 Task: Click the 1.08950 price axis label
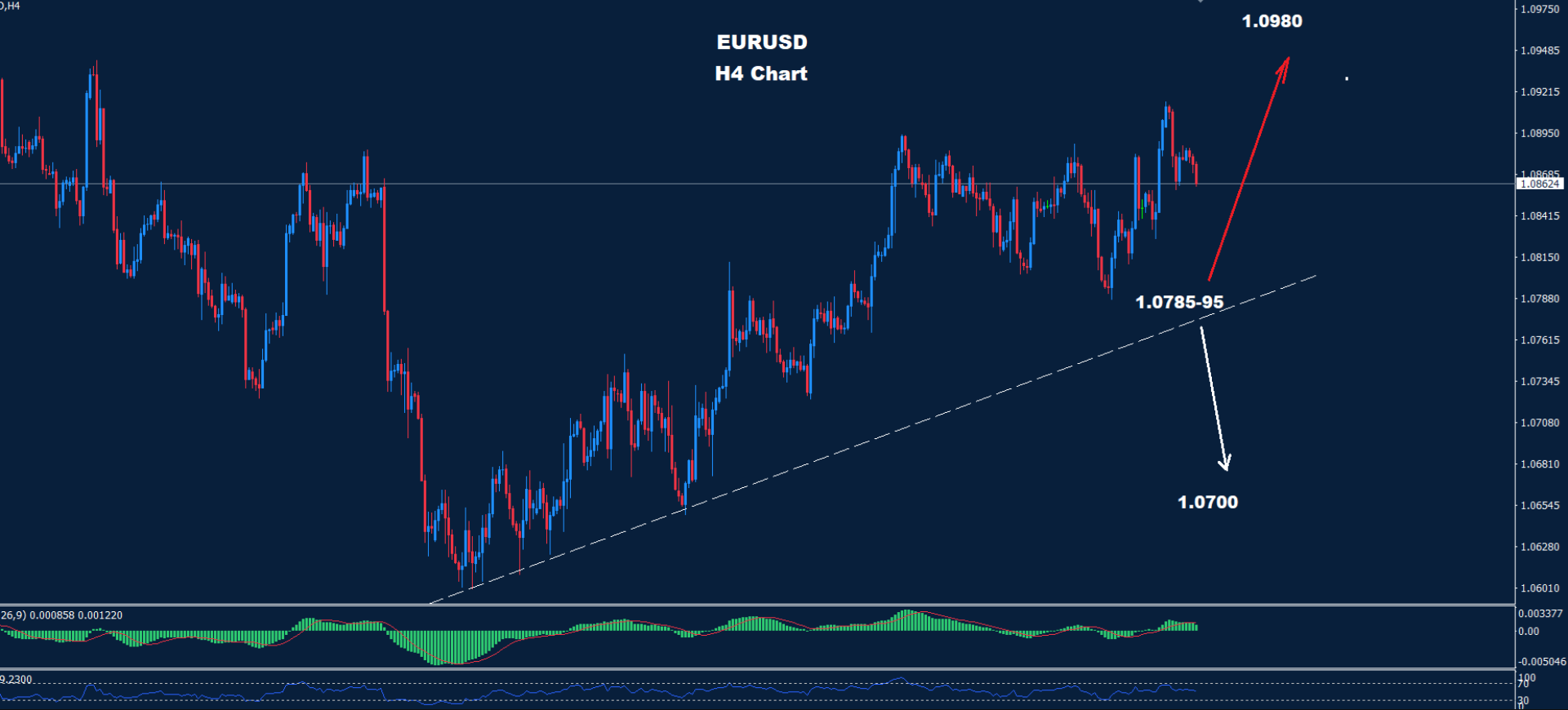tap(1539, 133)
